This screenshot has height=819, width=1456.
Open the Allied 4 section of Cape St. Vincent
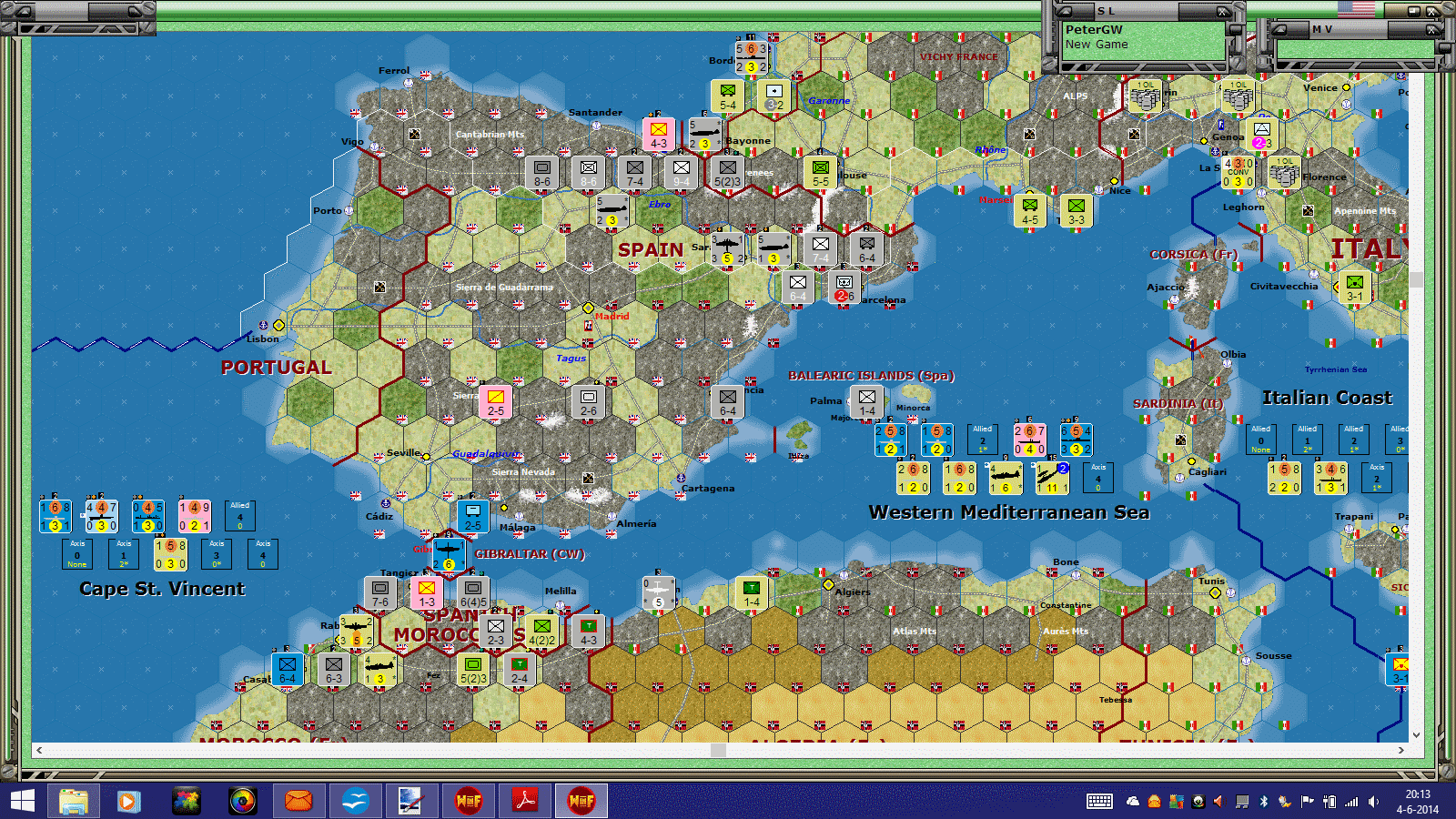click(240, 516)
